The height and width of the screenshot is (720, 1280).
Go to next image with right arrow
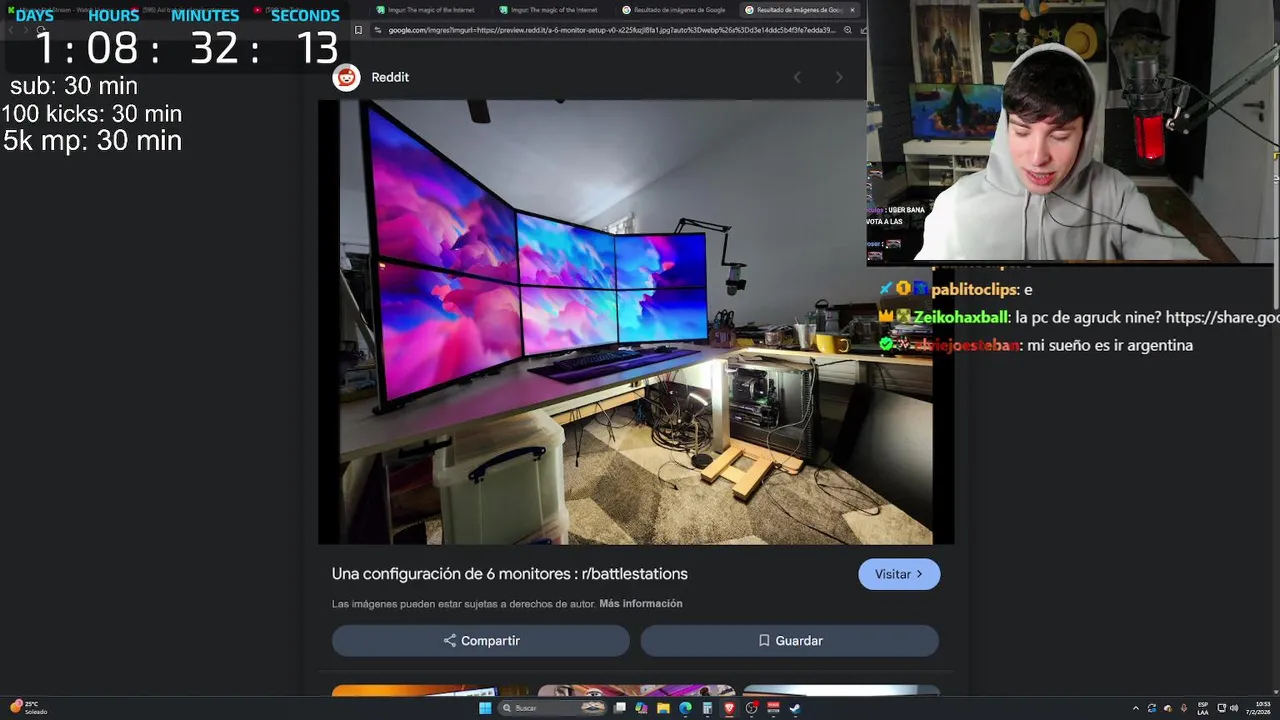839,77
